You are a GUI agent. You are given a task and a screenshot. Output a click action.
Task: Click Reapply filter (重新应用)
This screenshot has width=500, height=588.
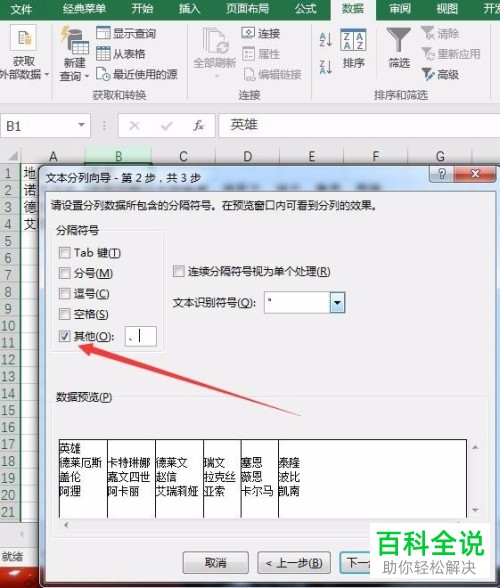pos(451,54)
